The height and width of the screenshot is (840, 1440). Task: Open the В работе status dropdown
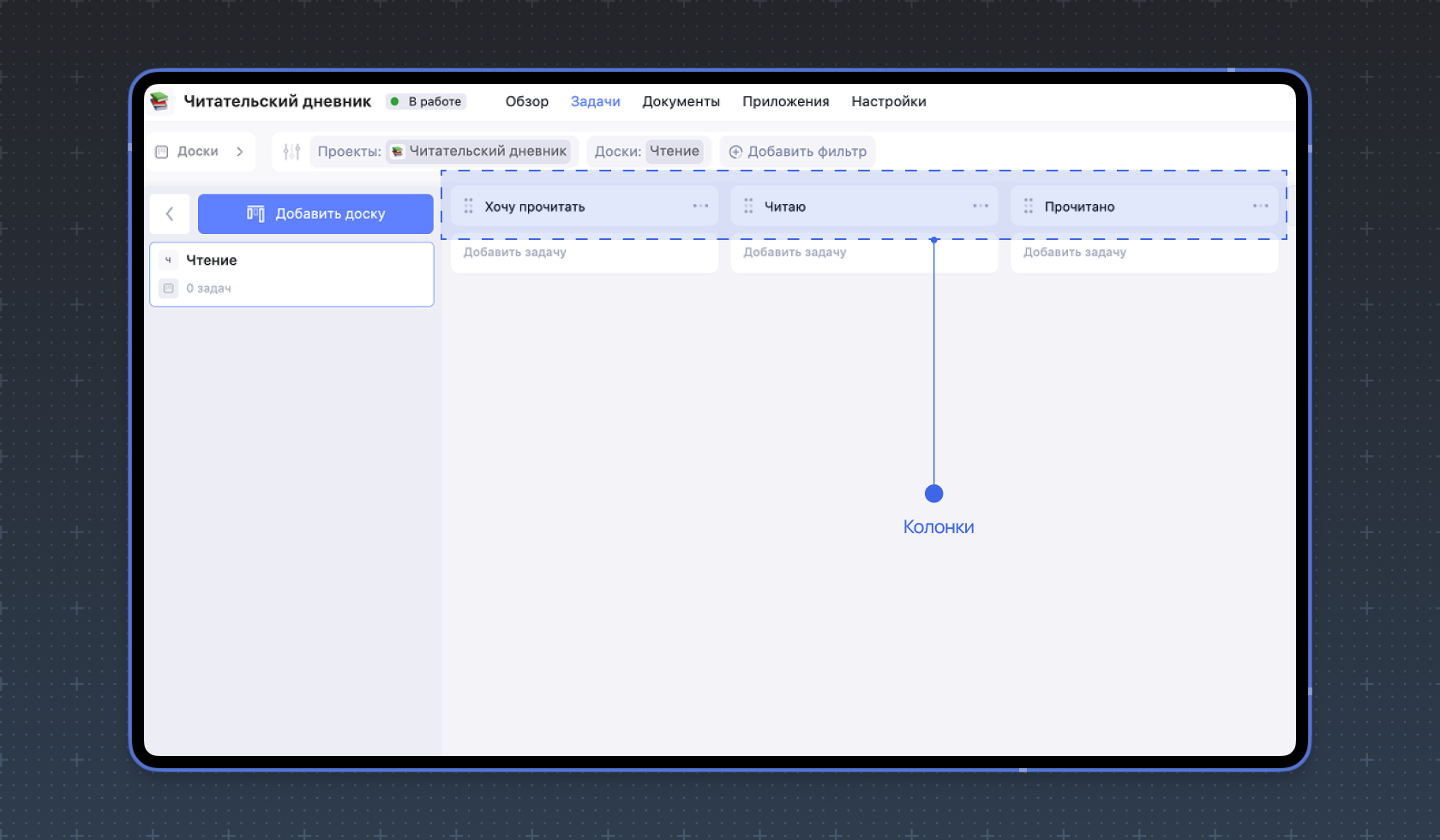[x=426, y=101]
